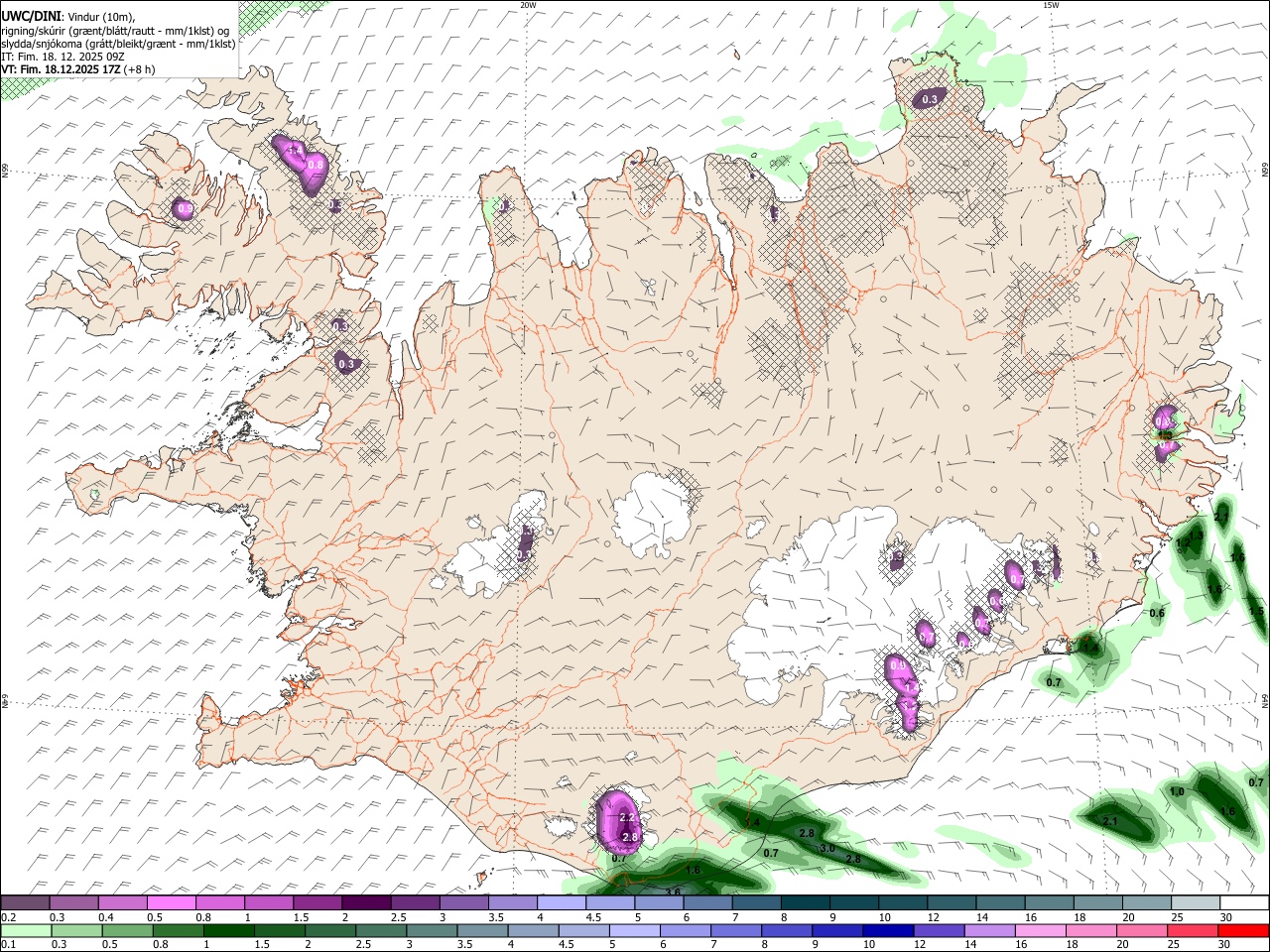Select the 'rigning/skúrir' legend description line
The image size is (1270, 952).
coord(115,31)
